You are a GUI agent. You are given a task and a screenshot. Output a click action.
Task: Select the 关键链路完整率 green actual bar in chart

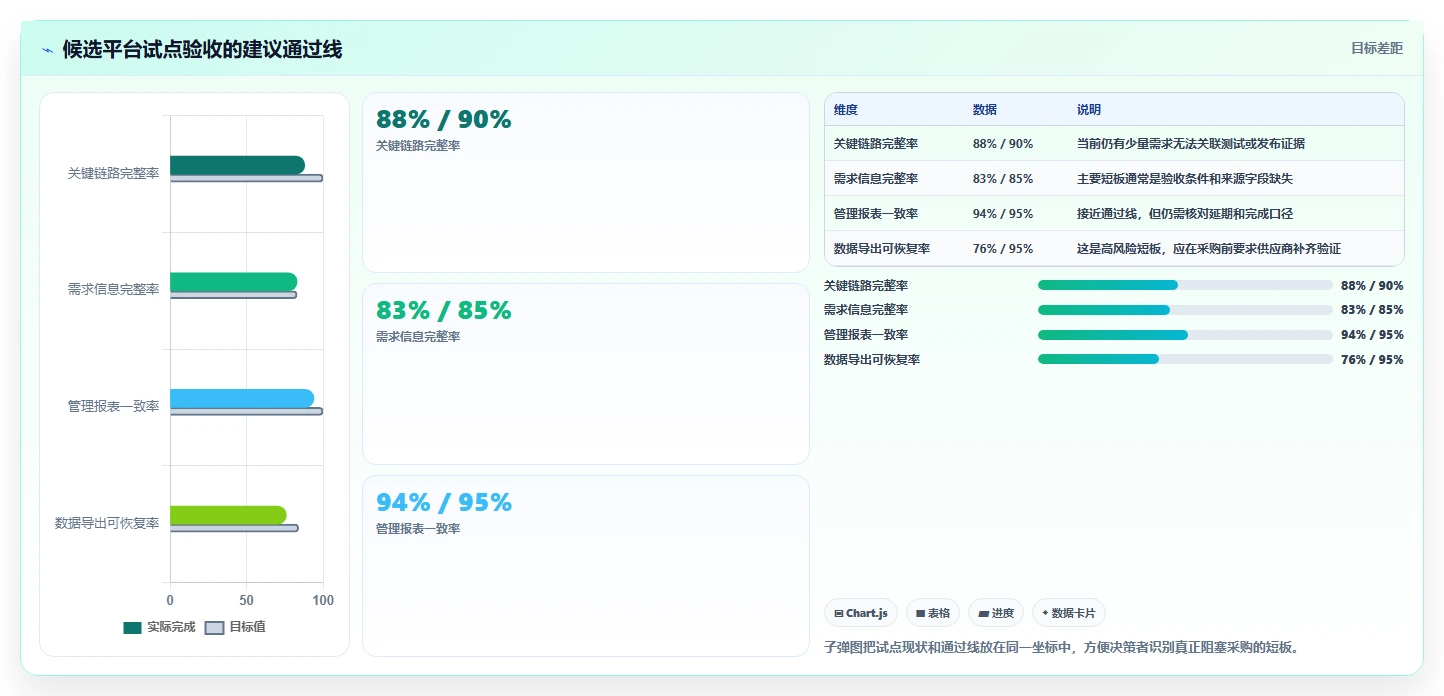point(237,165)
